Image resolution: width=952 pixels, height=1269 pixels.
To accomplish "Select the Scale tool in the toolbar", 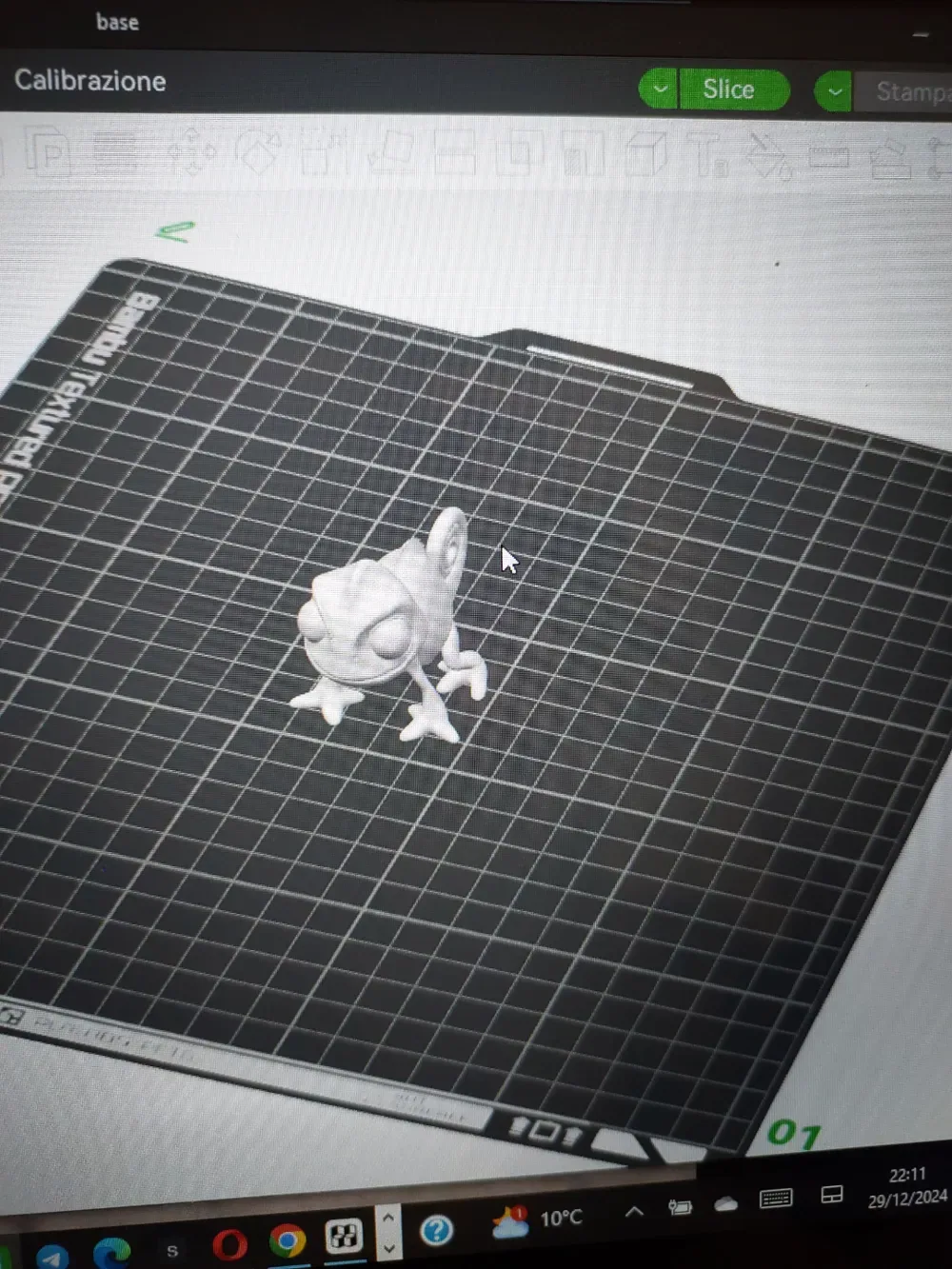I will [x=324, y=152].
